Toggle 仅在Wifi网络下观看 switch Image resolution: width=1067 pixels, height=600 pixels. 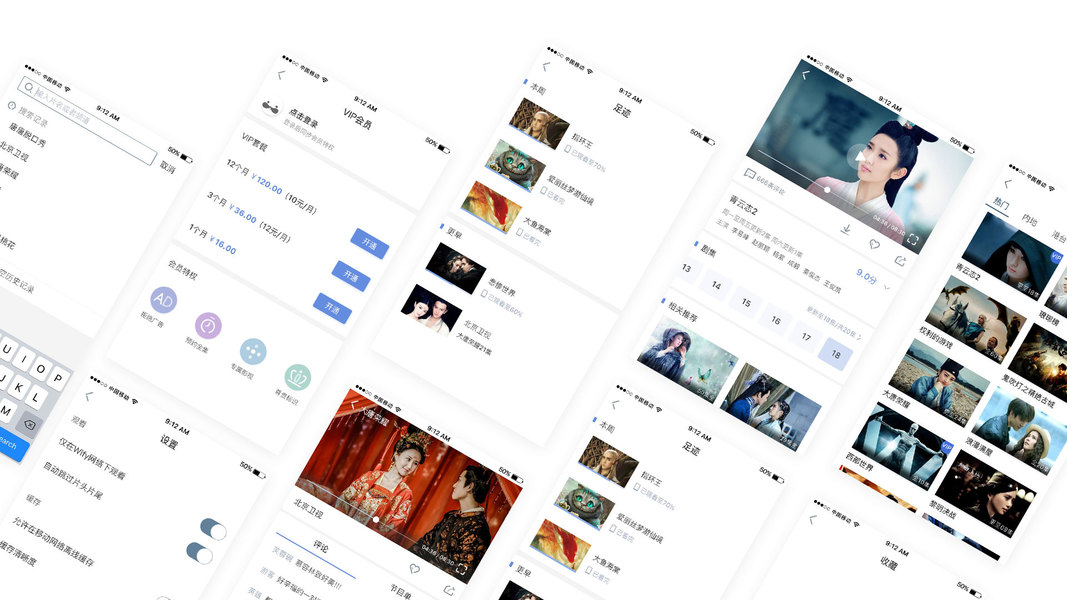213,529
